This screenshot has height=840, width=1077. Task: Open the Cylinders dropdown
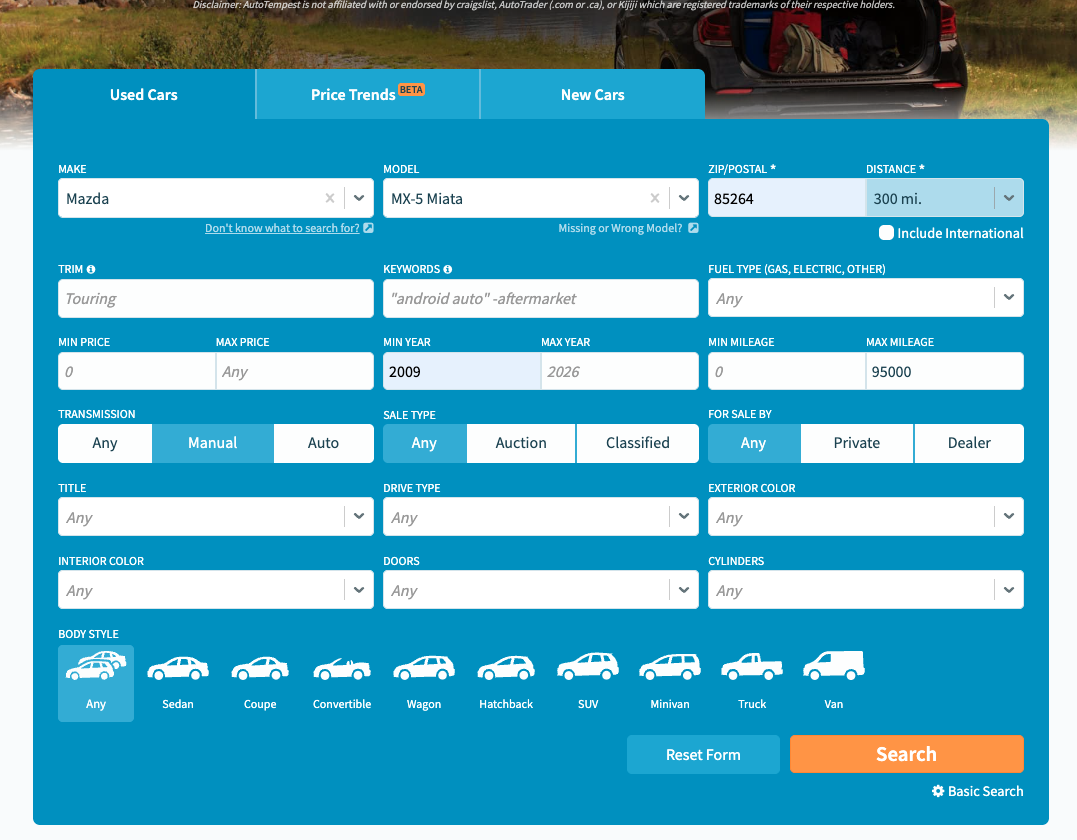865,589
